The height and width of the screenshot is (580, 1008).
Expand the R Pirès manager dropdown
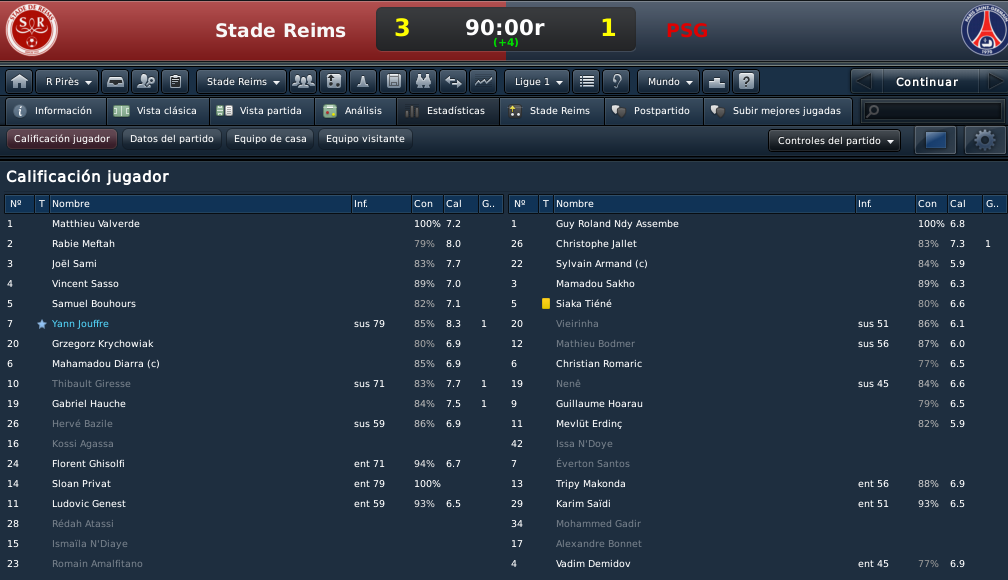[x=68, y=82]
